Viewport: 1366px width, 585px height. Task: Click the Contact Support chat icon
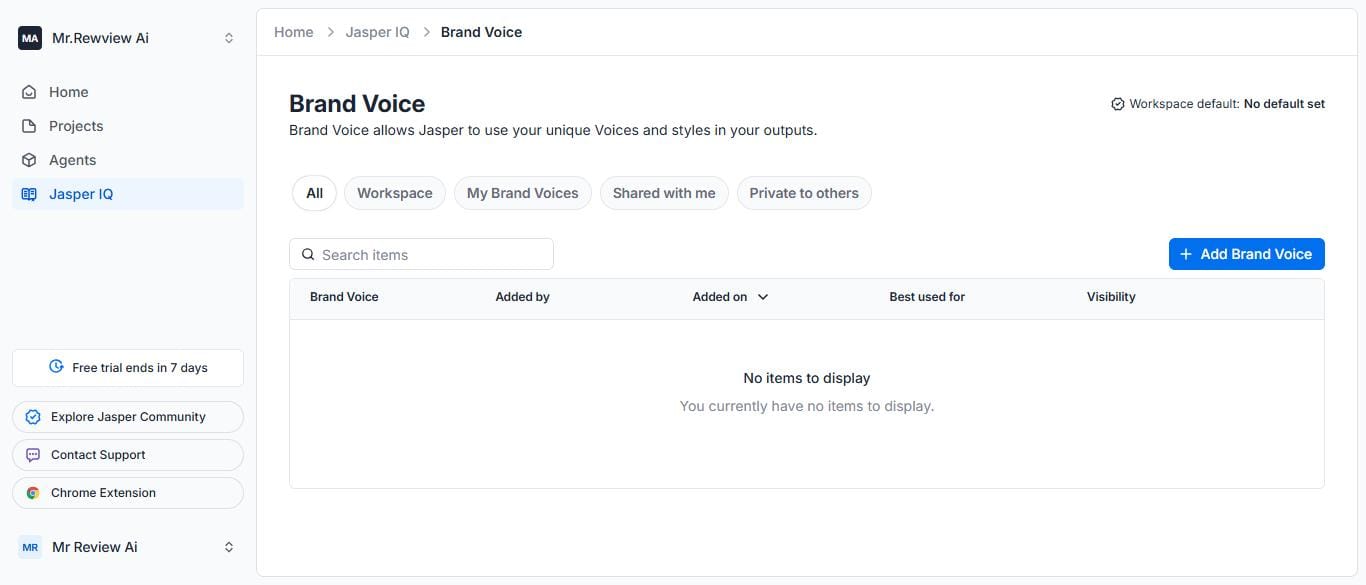point(33,455)
